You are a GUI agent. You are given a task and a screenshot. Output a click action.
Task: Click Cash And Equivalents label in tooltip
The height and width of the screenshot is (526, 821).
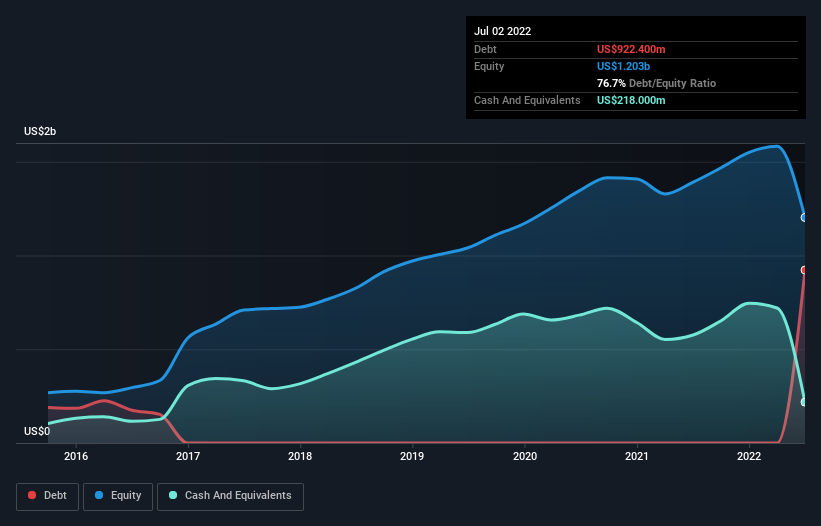(x=527, y=100)
